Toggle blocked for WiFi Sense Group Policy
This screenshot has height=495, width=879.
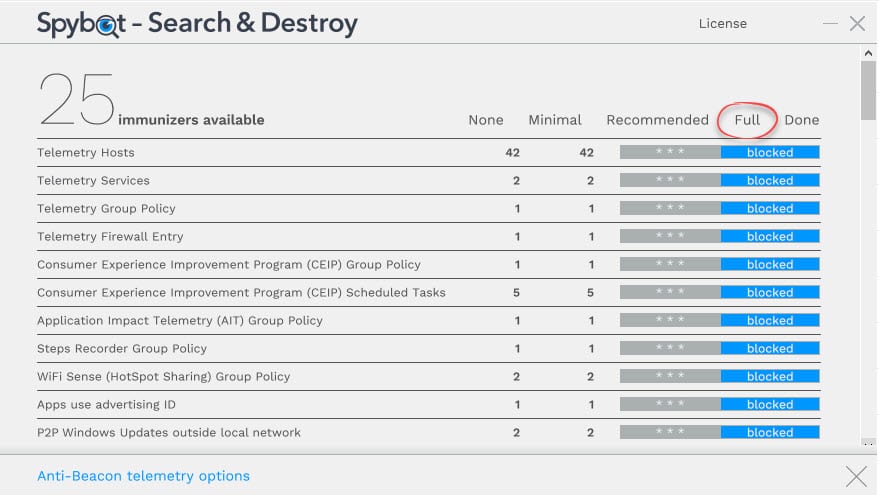[770, 376]
